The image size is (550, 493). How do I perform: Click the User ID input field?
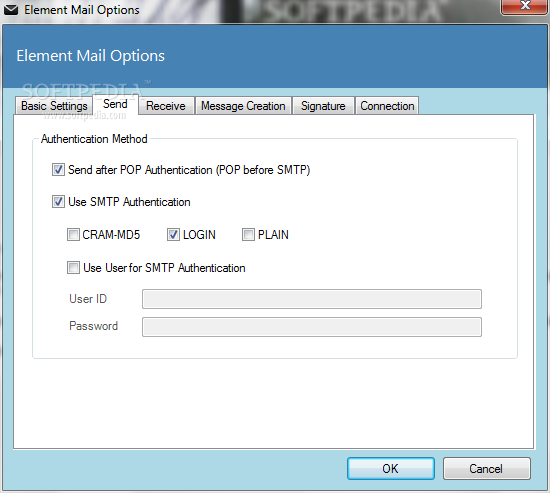(312, 299)
